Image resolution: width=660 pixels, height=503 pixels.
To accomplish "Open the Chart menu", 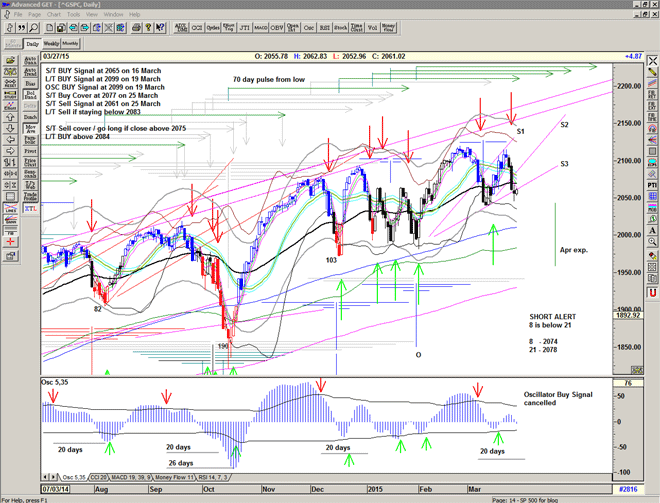I will point(52,15).
